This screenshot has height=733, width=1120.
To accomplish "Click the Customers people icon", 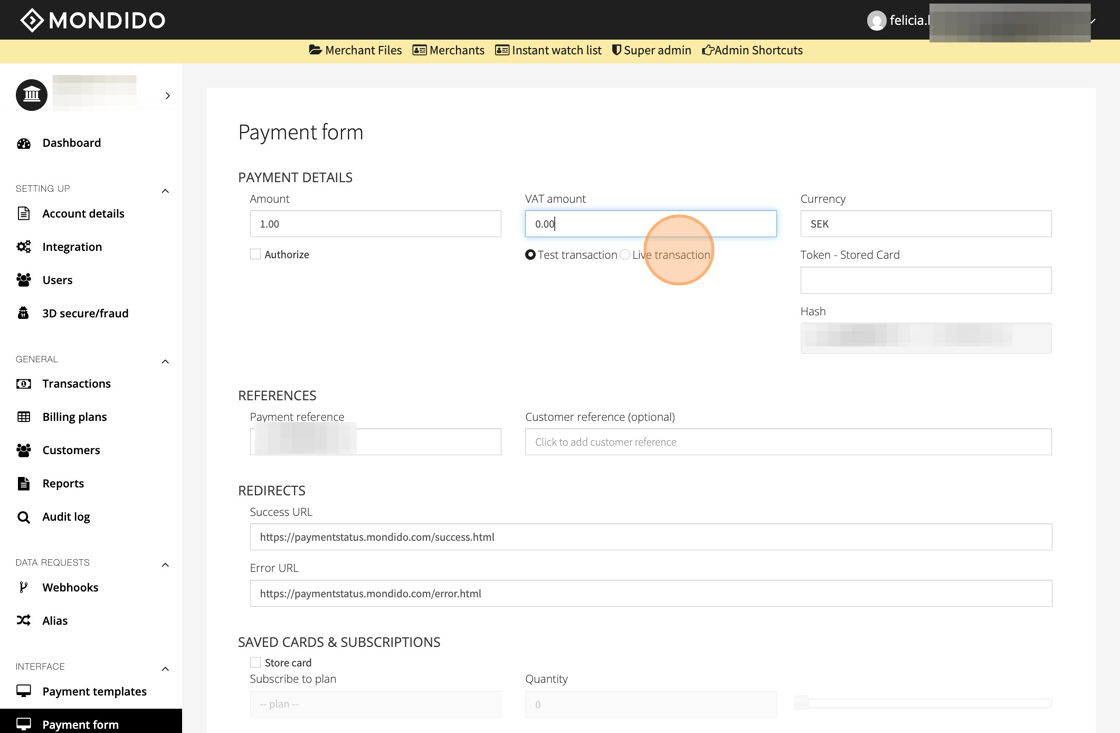I will (24, 450).
